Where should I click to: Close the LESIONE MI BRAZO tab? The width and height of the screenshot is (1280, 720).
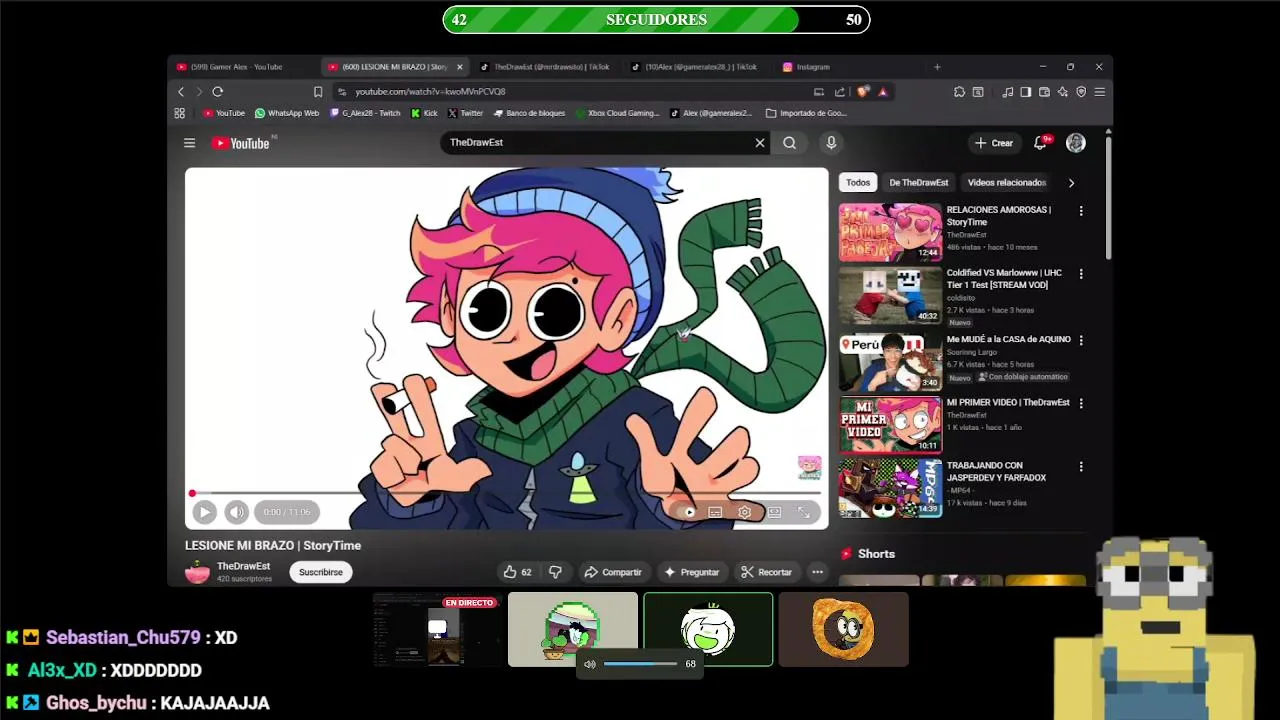coord(460,67)
